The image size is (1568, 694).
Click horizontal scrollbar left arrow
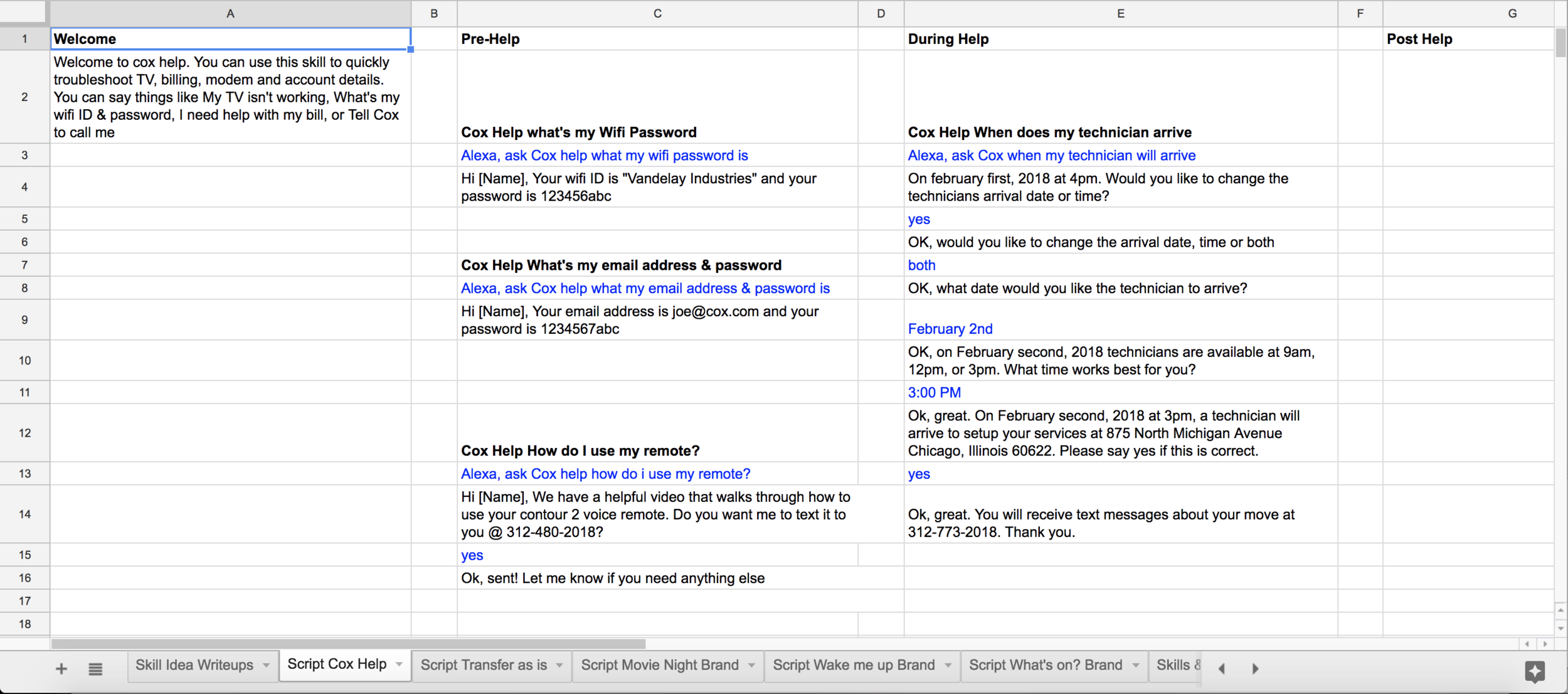coord(1527,644)
